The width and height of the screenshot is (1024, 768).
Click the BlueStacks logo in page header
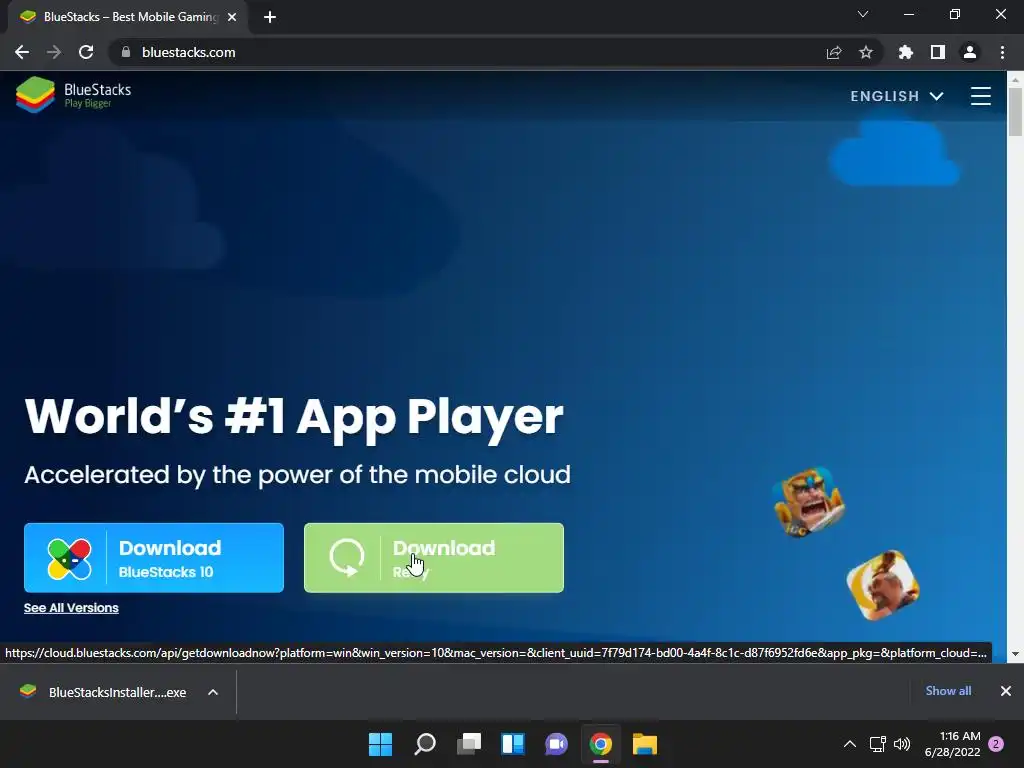(x=73, y=95)
